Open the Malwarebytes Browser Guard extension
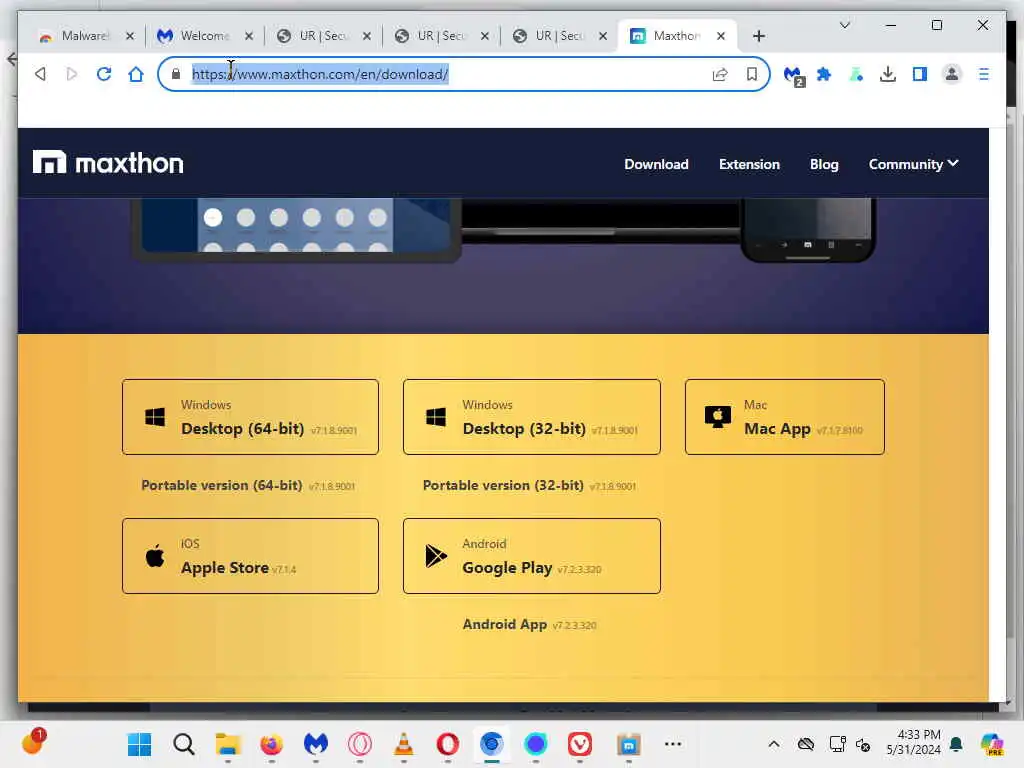1024x768 pixels. (794, 76)
